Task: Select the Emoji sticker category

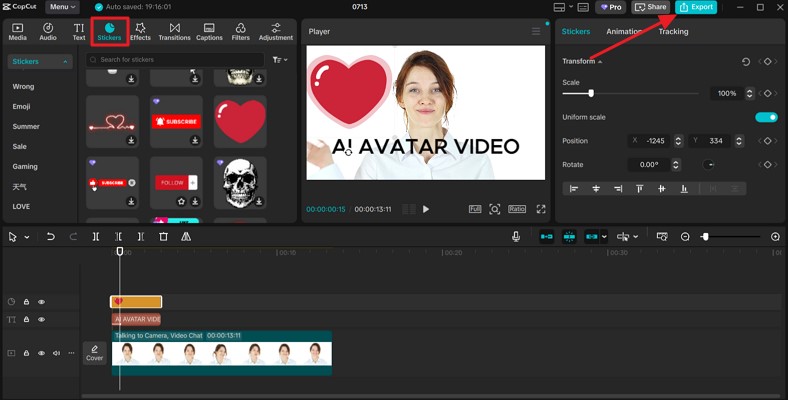Action: click(22, 107)
